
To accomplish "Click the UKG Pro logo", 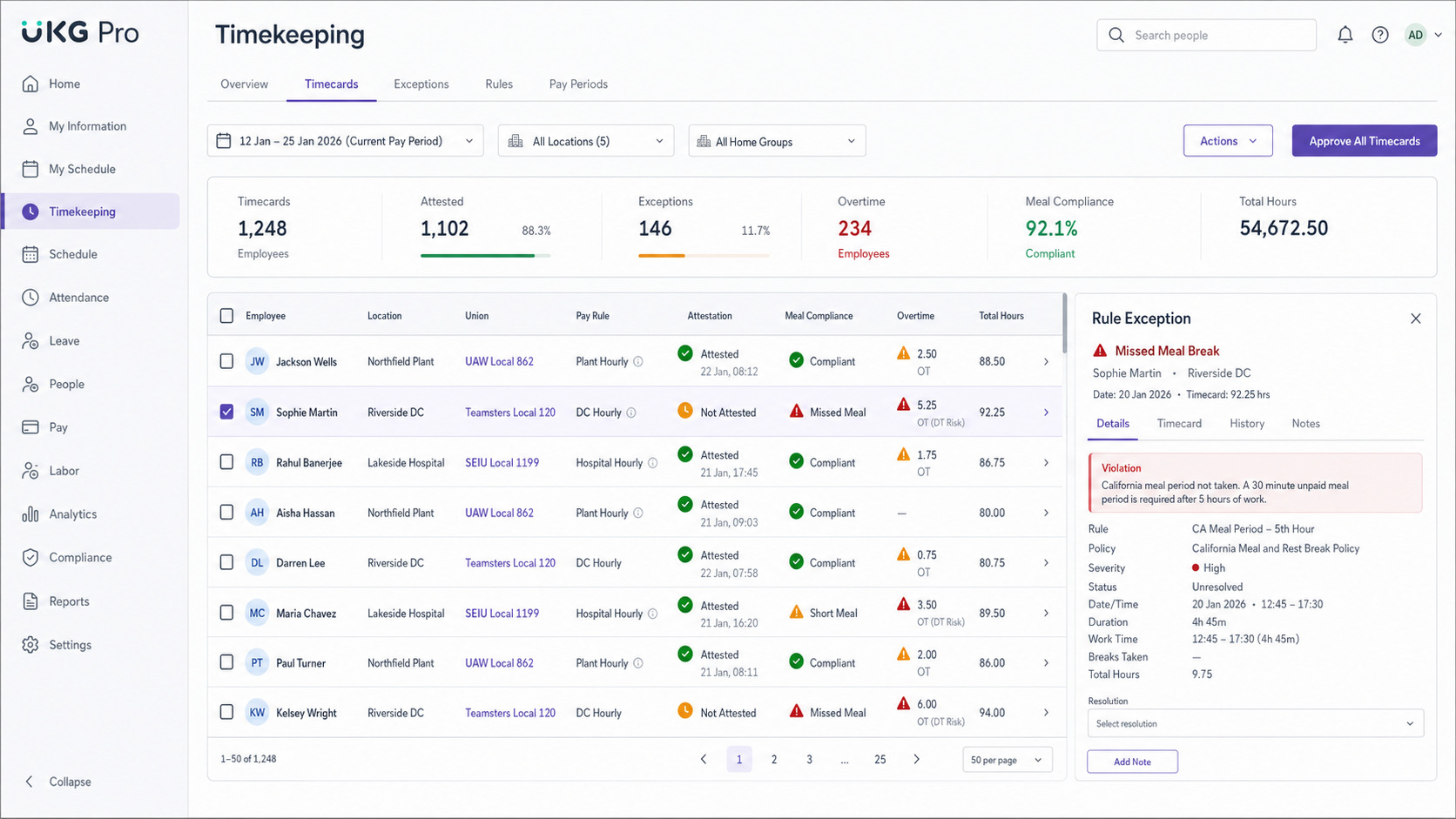I will tap(80, 32).
